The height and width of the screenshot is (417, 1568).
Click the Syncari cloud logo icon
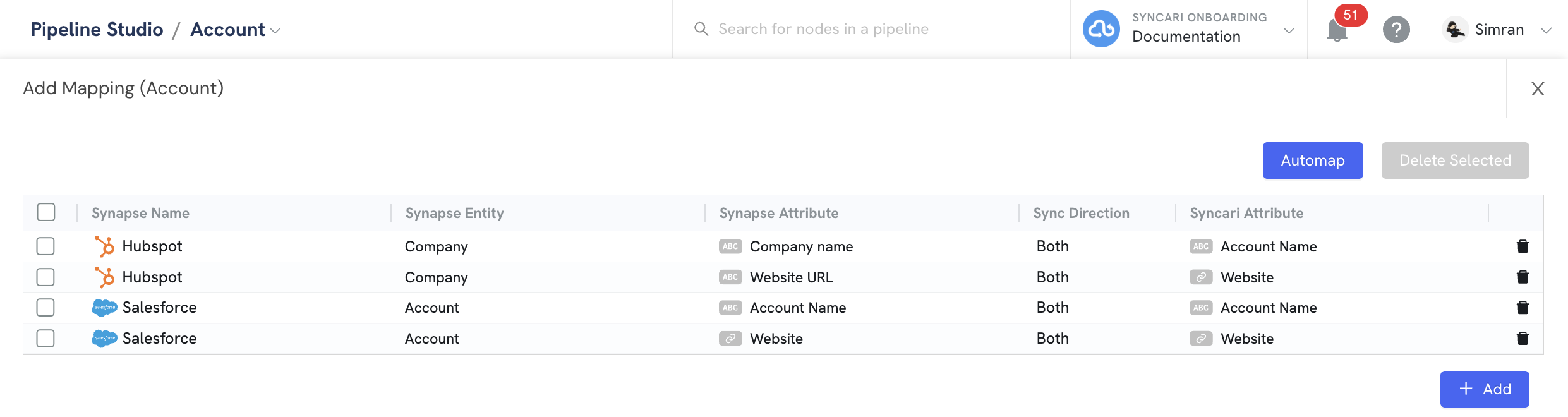click(x=1101, y=29)
